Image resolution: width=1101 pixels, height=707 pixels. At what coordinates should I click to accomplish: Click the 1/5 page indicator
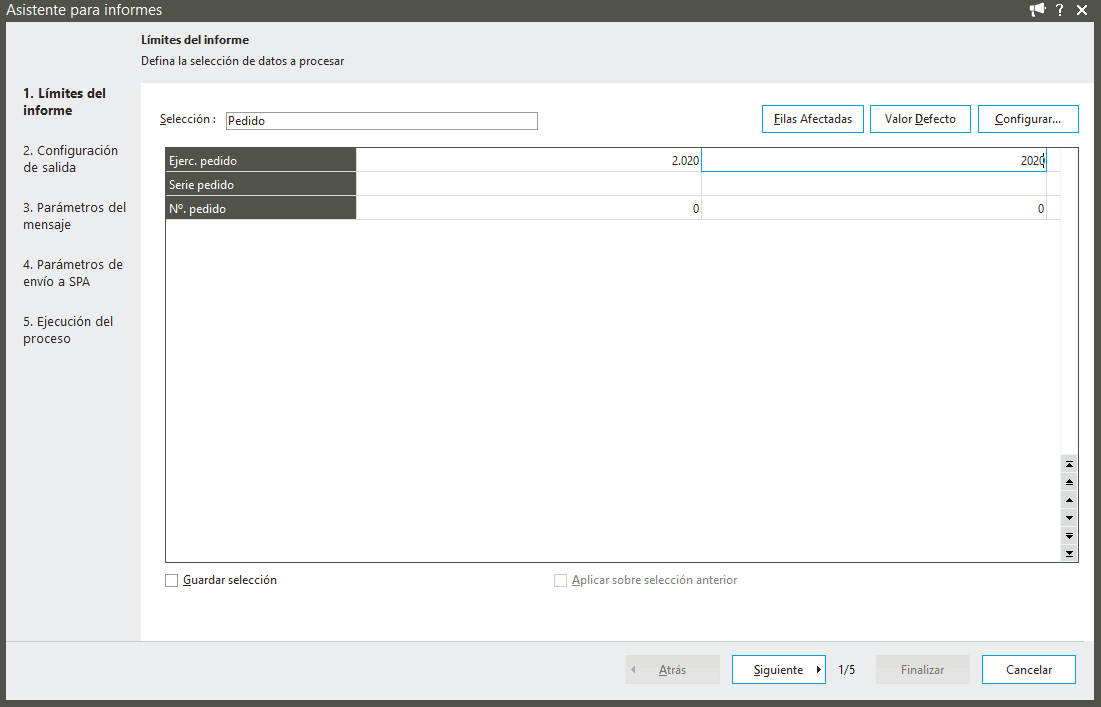point(847,670)
